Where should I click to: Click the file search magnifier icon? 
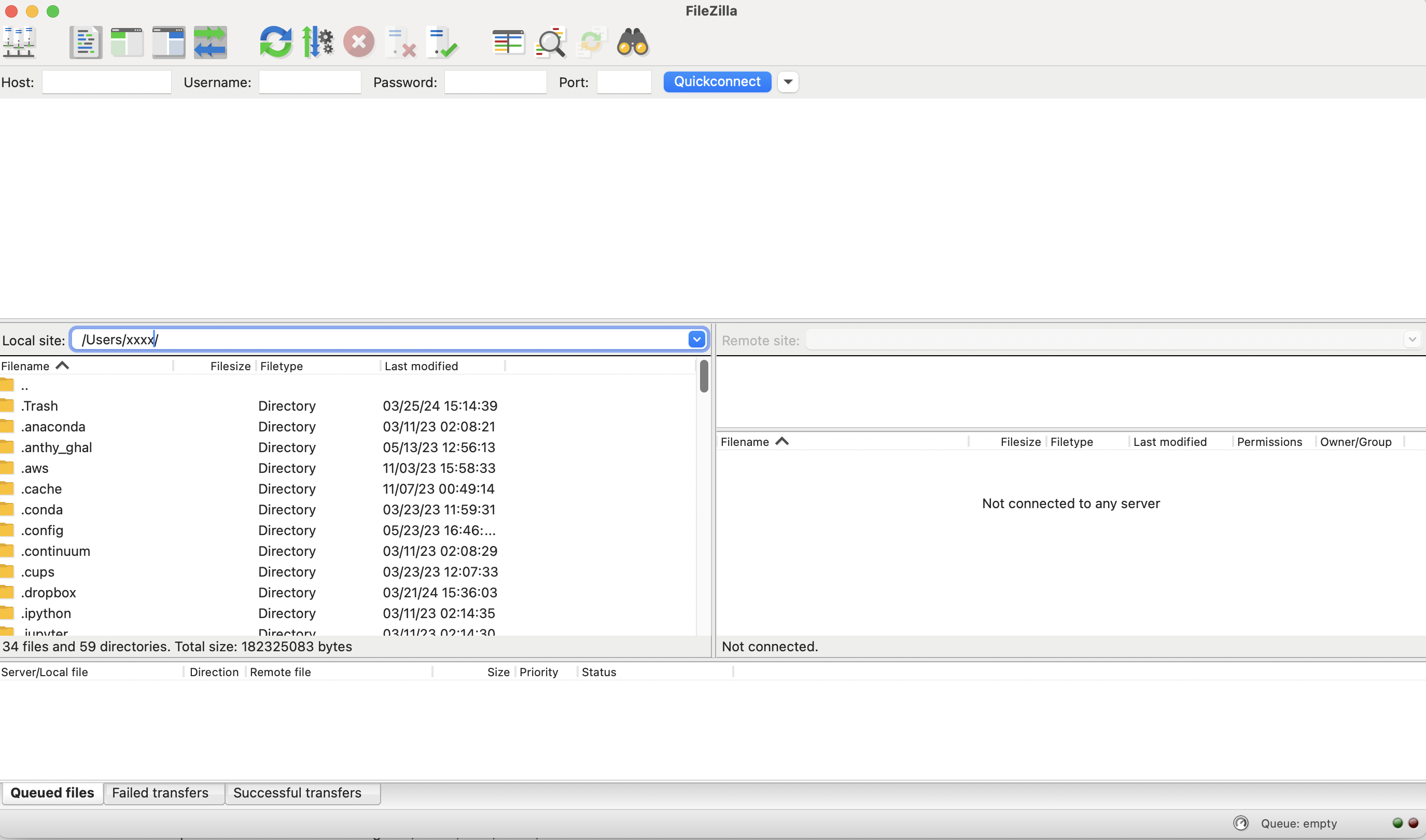click(550, 43)
